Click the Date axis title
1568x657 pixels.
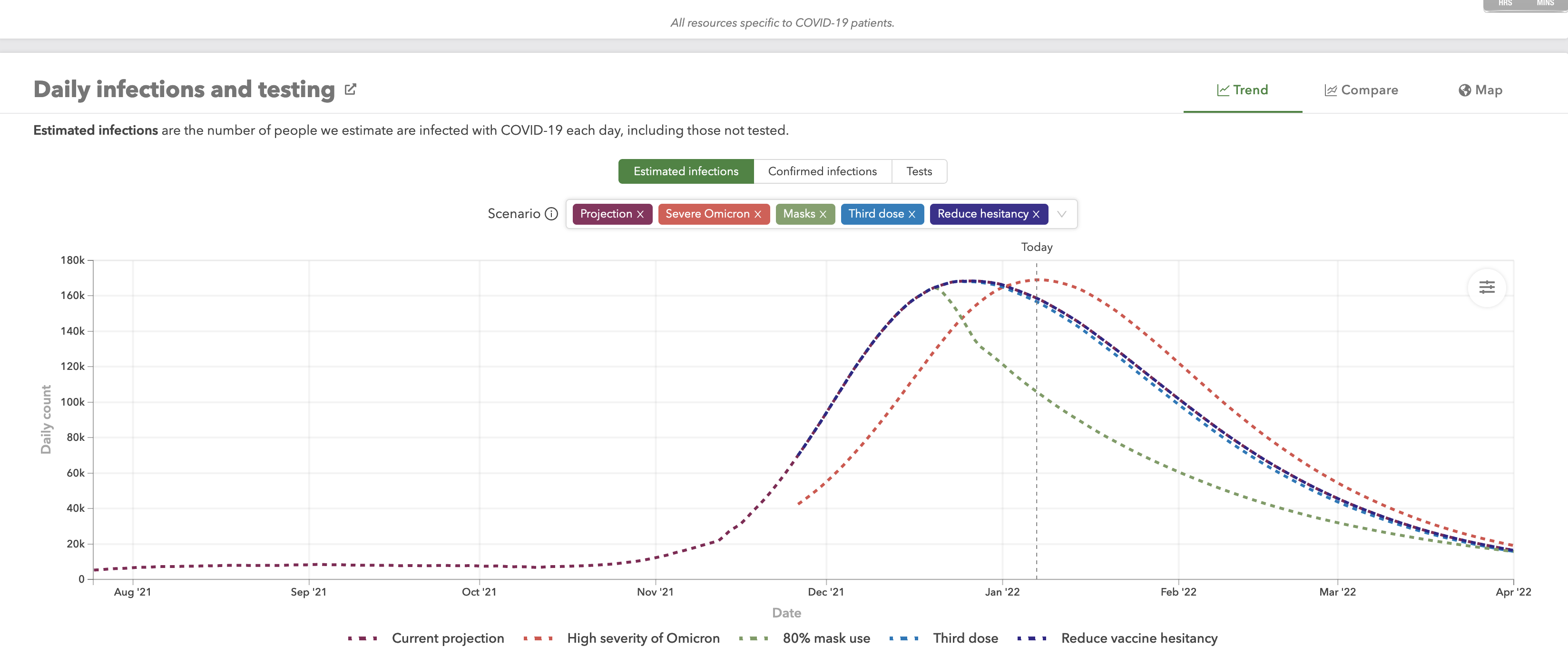point(786,613)
